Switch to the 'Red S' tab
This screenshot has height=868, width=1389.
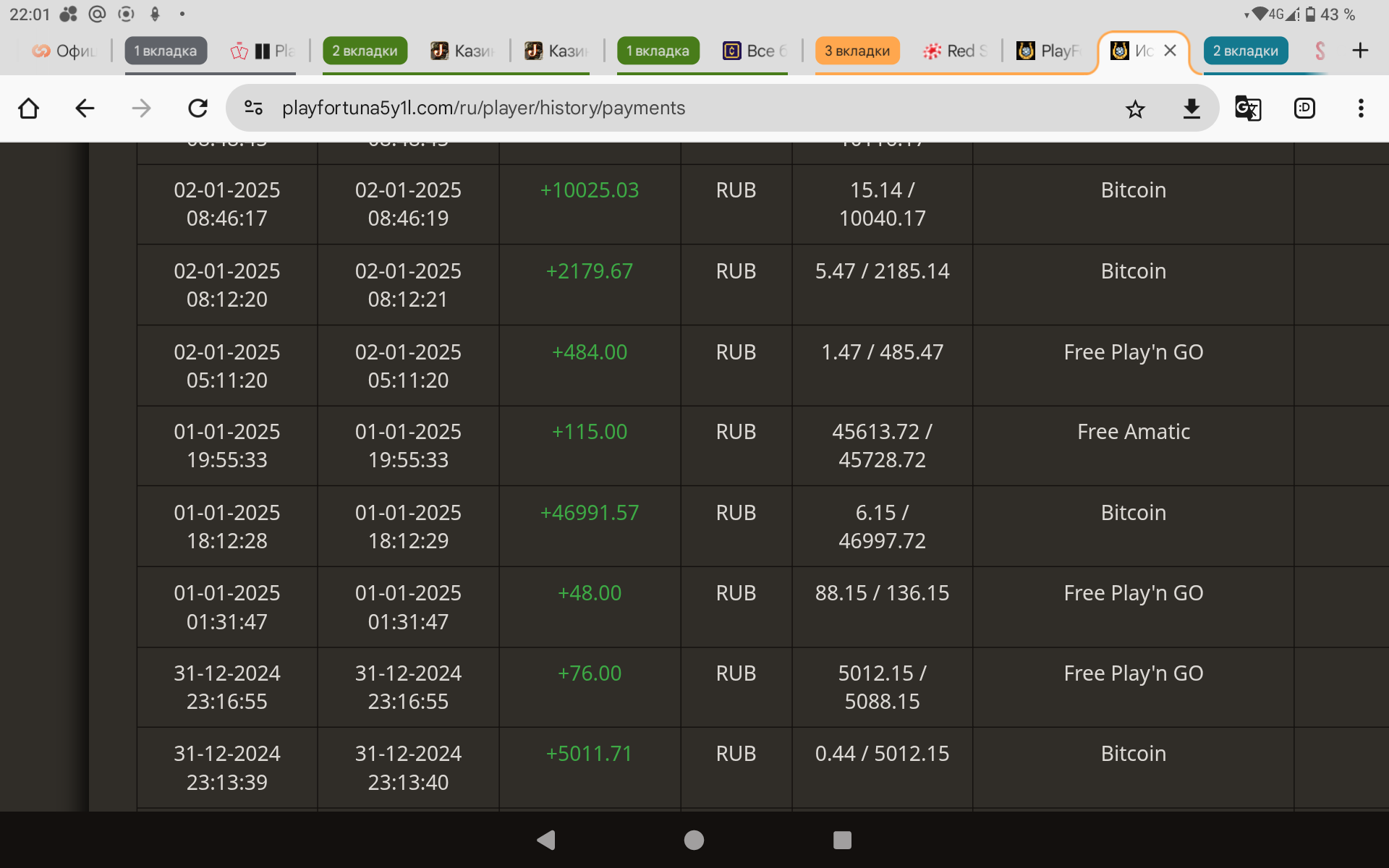956,51
